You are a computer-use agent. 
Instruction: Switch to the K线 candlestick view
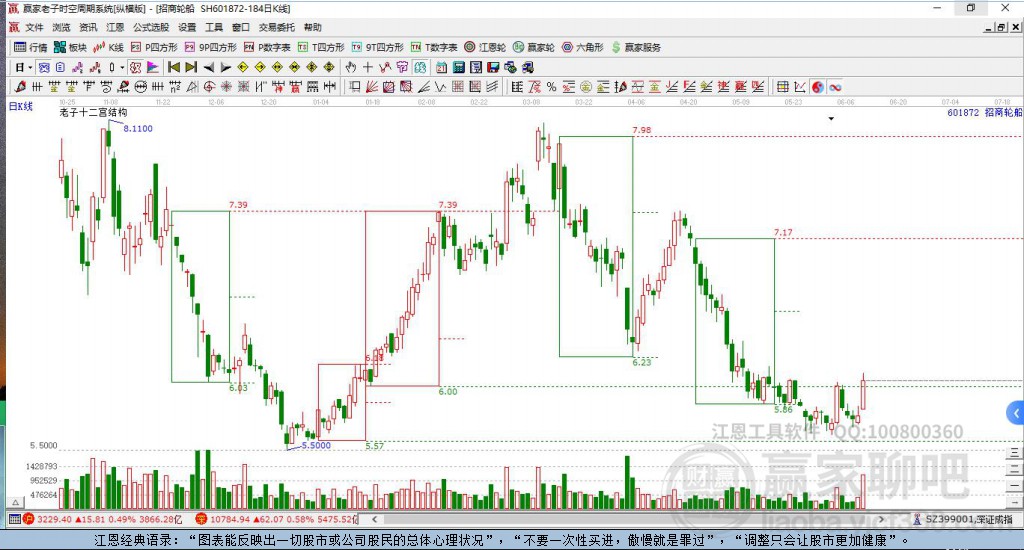(x=108, y=47)
